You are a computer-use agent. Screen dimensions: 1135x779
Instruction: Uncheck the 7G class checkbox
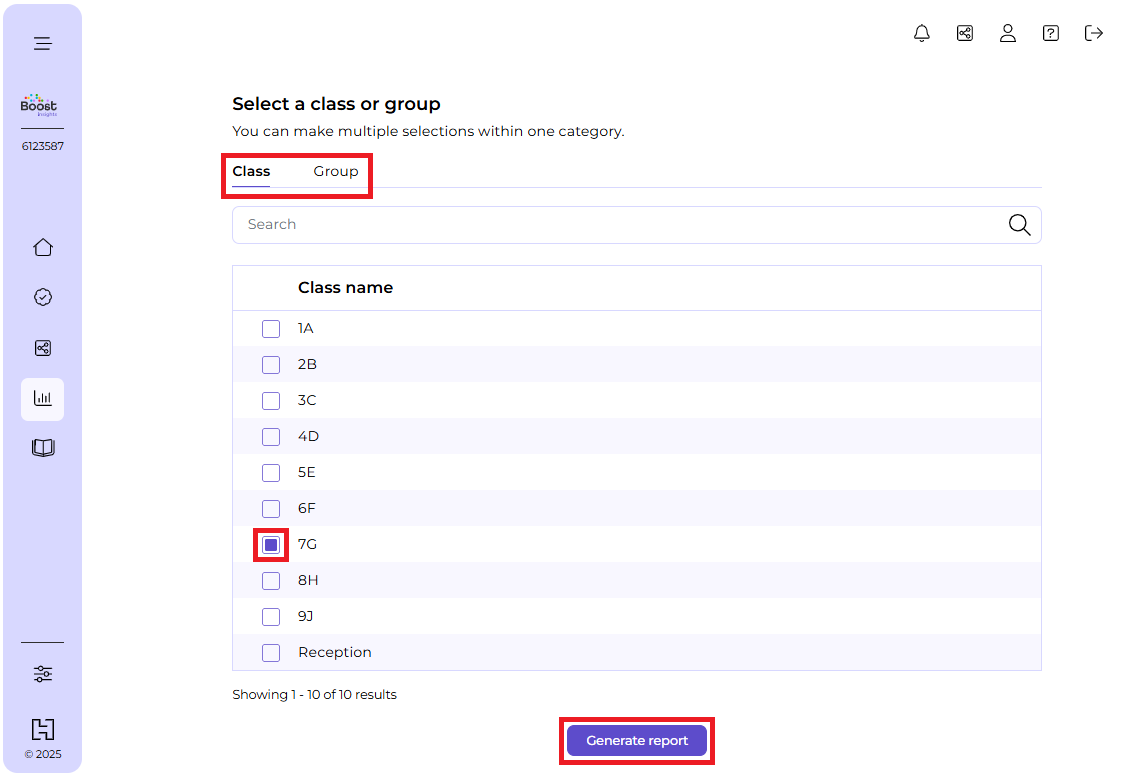pyautogui.click(x=271, y=545)
